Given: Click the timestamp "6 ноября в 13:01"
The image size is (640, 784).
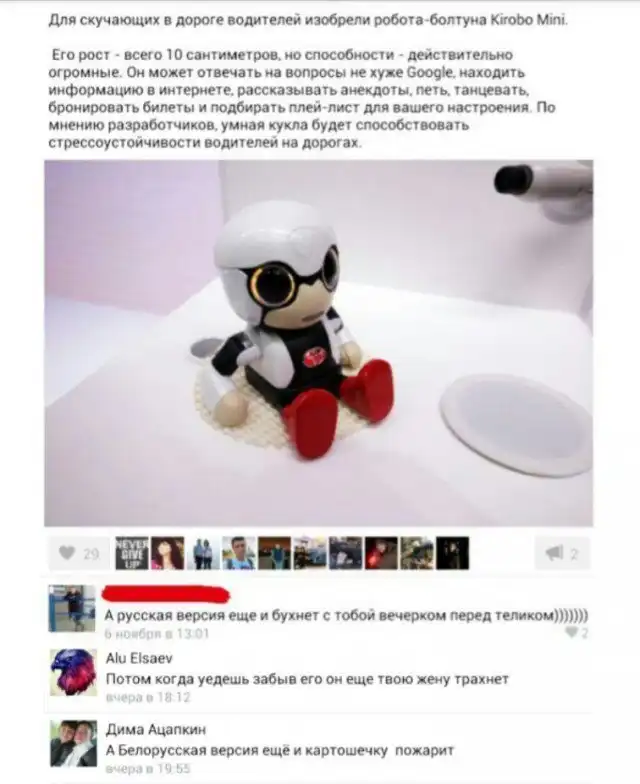Looking at the screenshot, I should coord(156,634).
